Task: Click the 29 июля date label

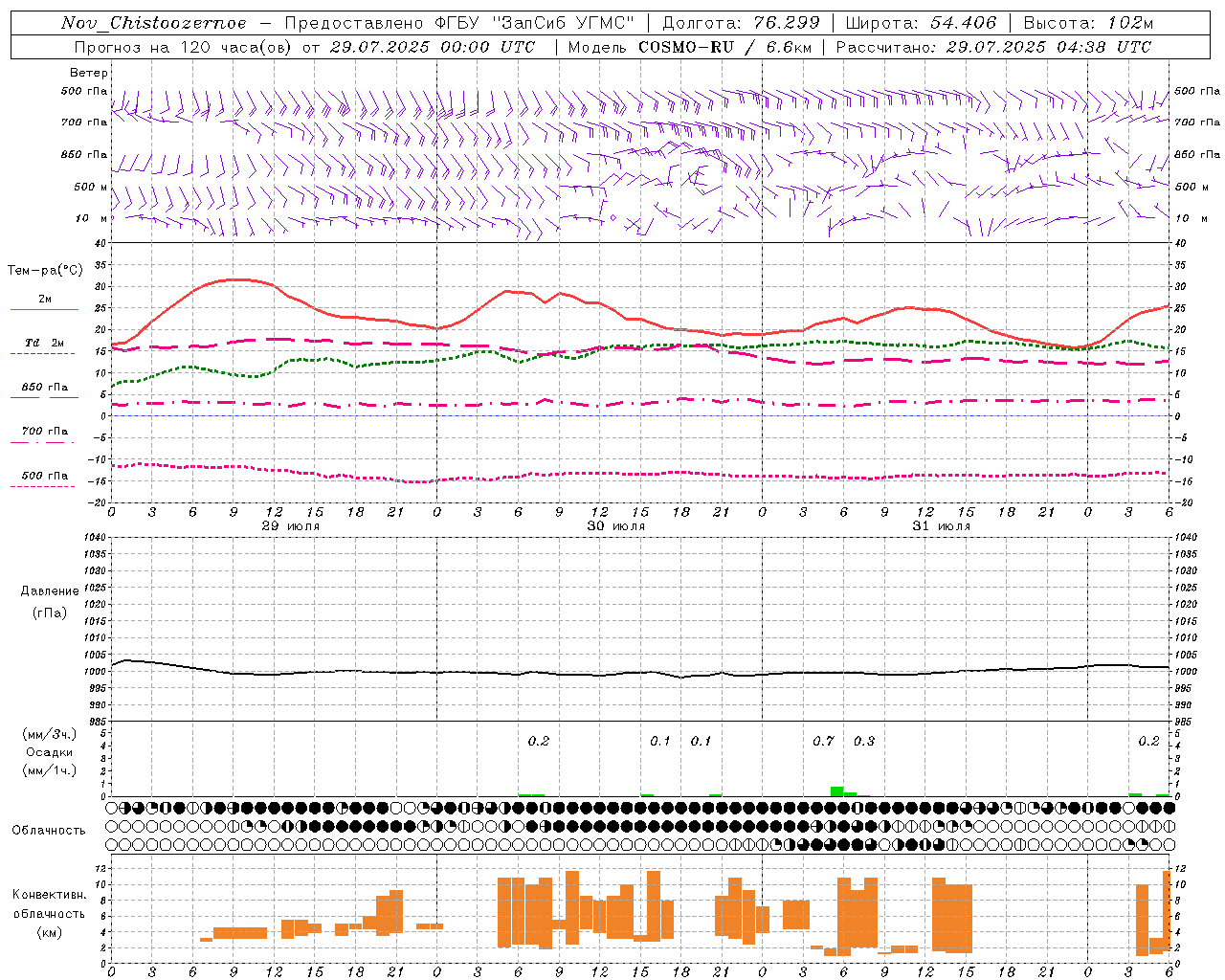Action: click(291, 526)
